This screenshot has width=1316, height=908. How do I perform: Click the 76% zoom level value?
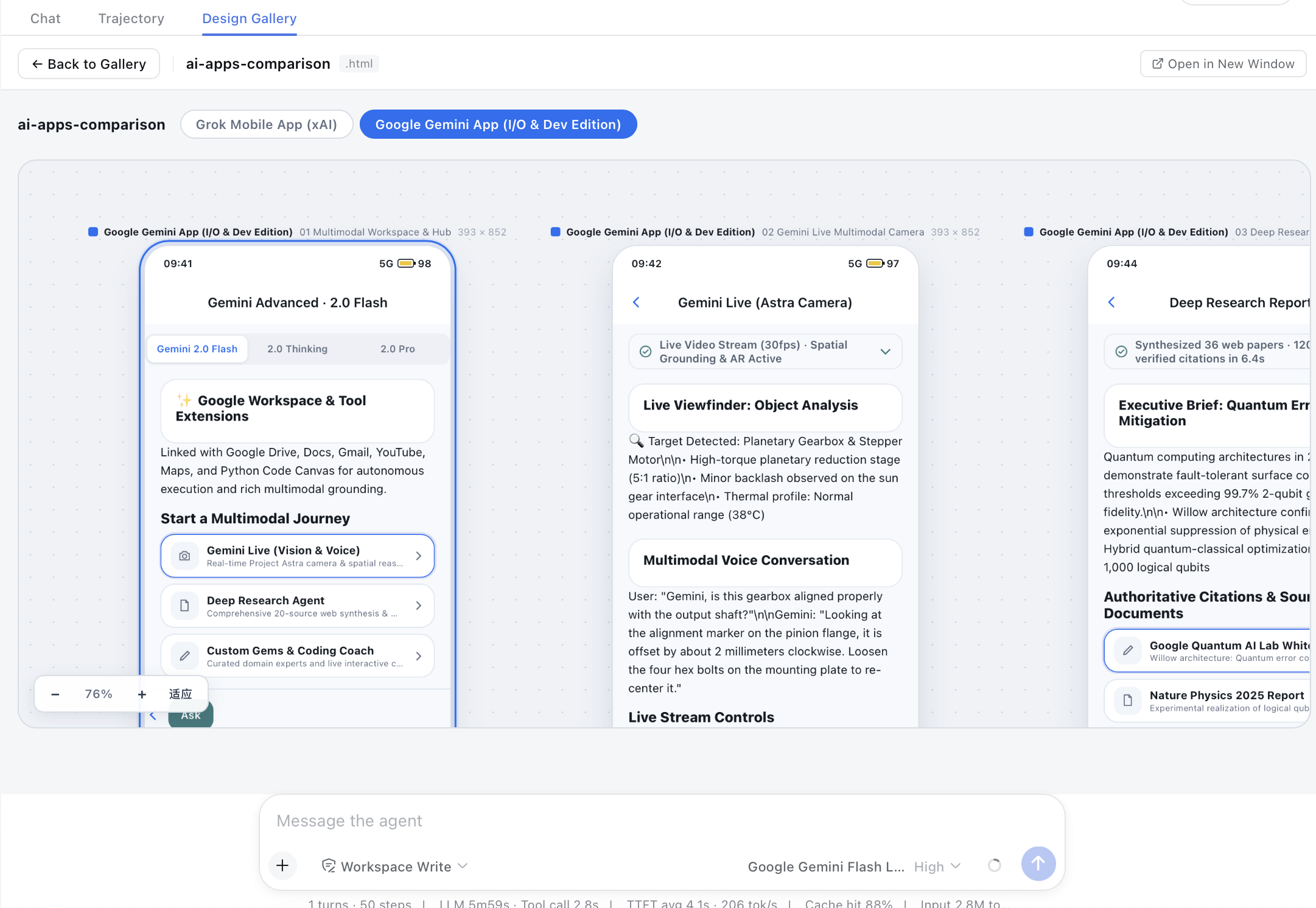point(99,694)
